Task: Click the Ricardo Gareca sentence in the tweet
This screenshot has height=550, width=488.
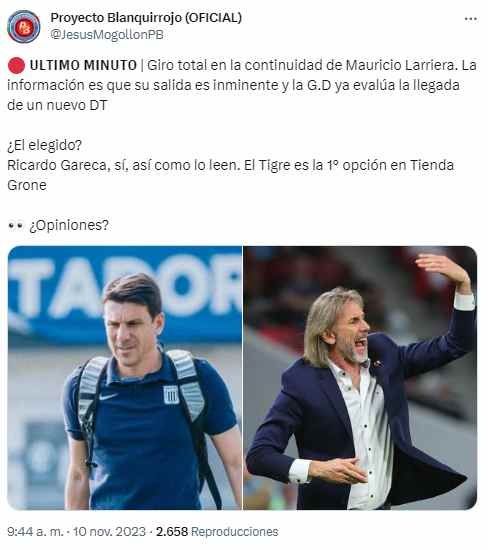Action: coord(230,175)
